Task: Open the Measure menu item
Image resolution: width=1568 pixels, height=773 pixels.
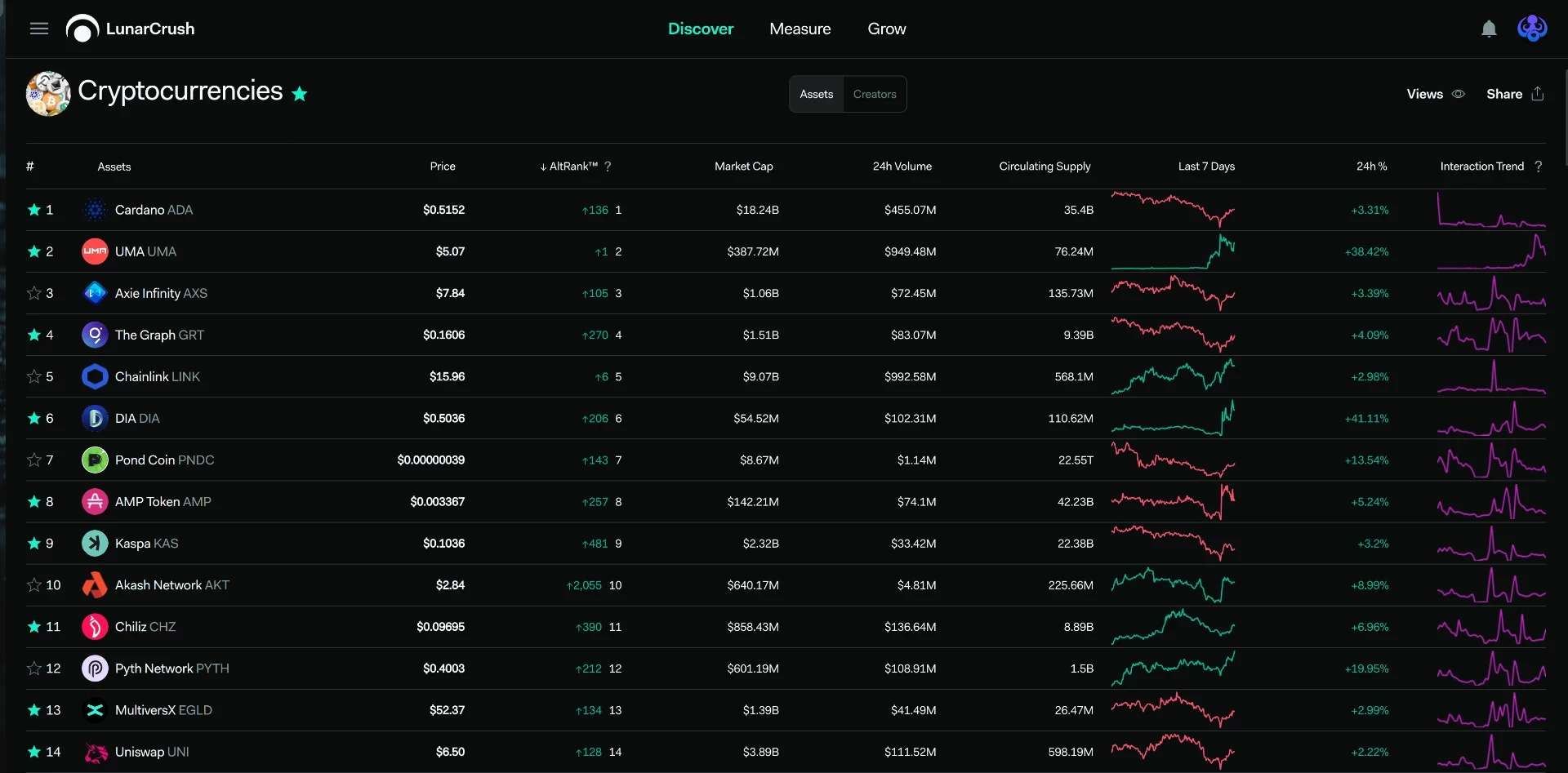Action: [800, 29]
